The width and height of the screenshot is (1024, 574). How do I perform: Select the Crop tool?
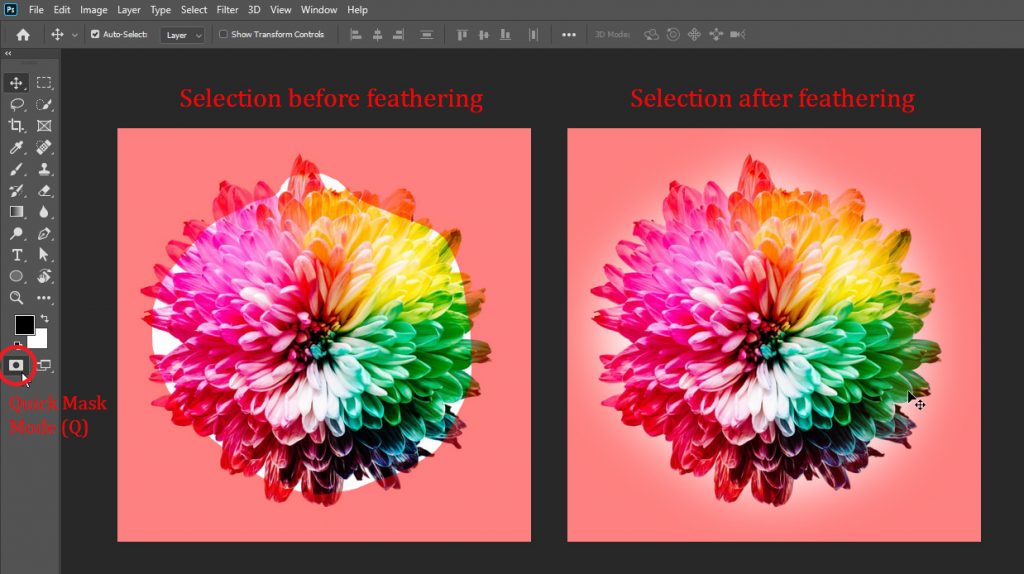pyautogui.click(x=17, y=126)
